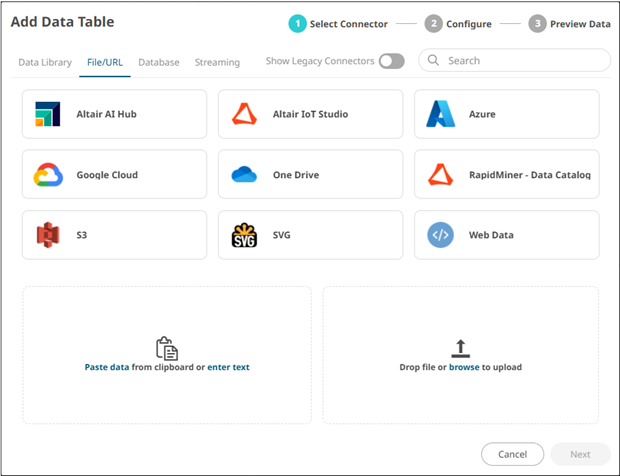Click the Web Data code icon
The image size is (620, 476).
441,235
